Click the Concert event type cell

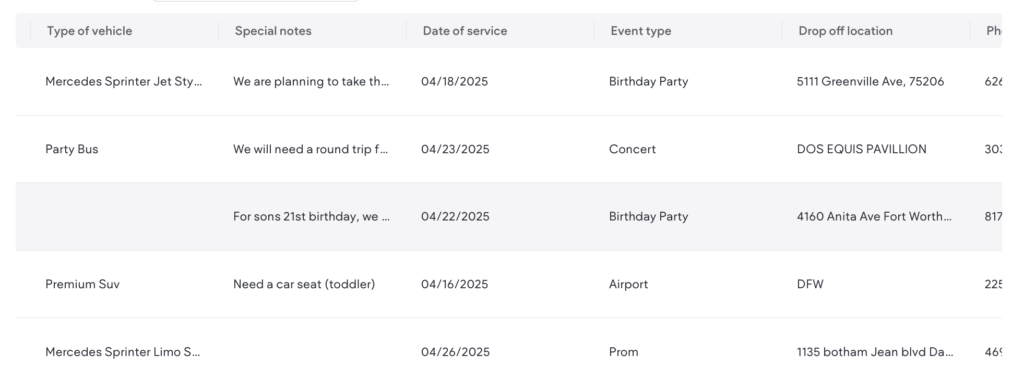pos(632,149)
